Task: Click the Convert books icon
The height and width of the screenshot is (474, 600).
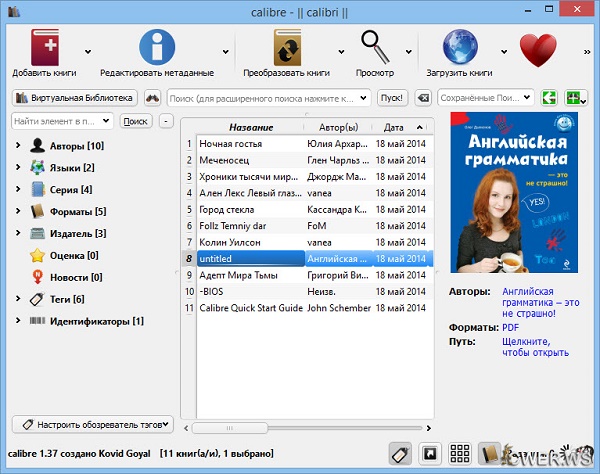Action: tap(288, 46)
